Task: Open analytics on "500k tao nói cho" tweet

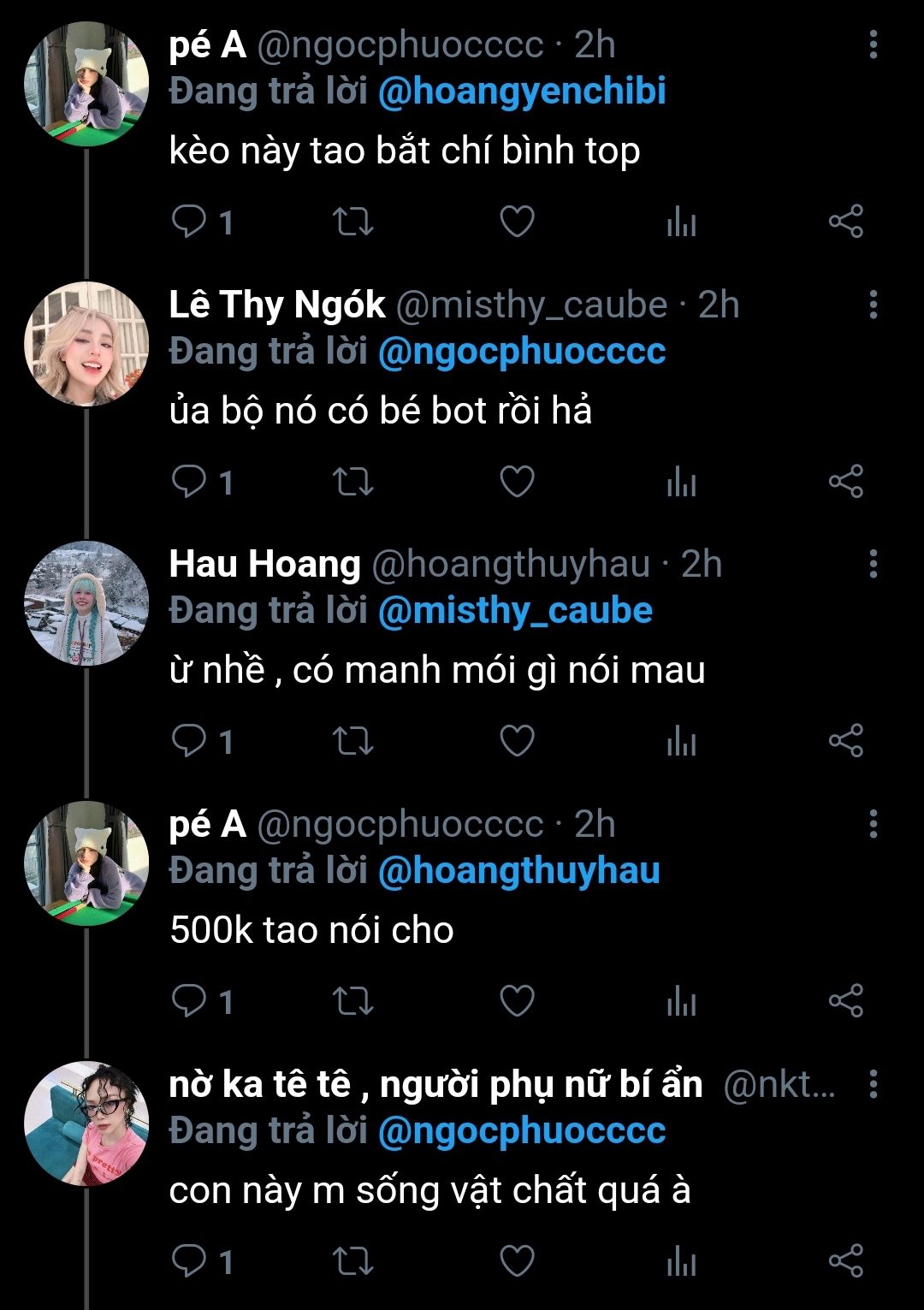Action: (681, 1001)
